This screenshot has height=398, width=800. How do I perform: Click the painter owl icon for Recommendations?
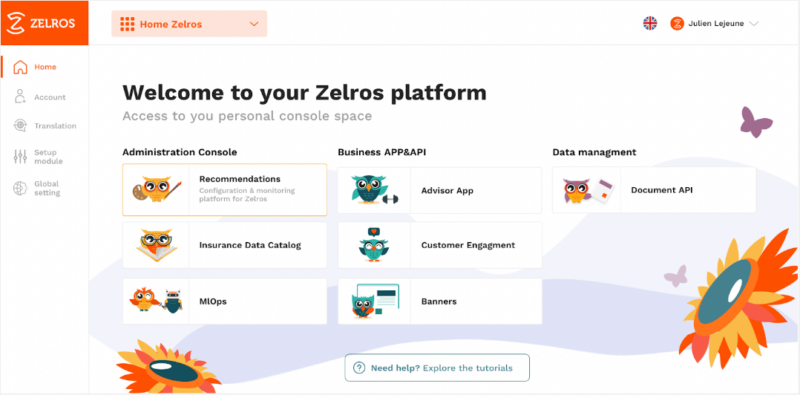point(156,189)
